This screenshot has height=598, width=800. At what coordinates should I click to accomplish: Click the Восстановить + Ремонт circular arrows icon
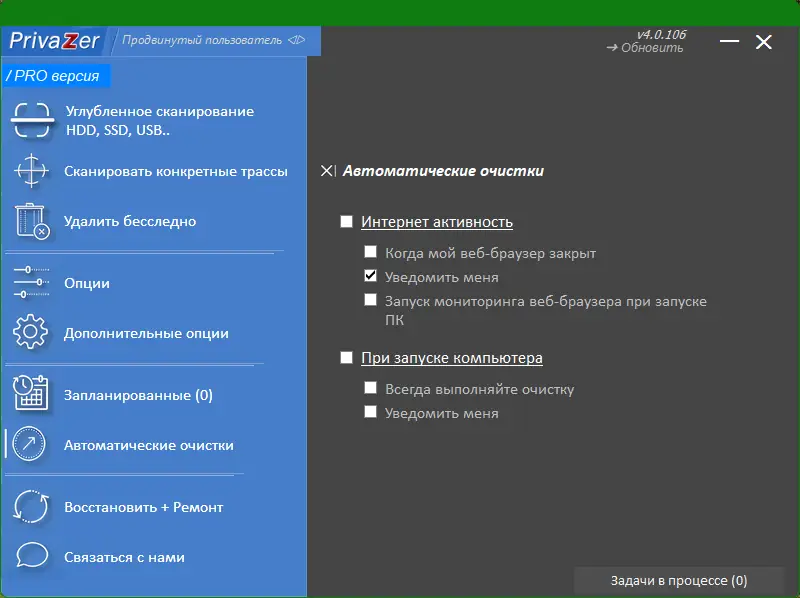click(31, 507)
